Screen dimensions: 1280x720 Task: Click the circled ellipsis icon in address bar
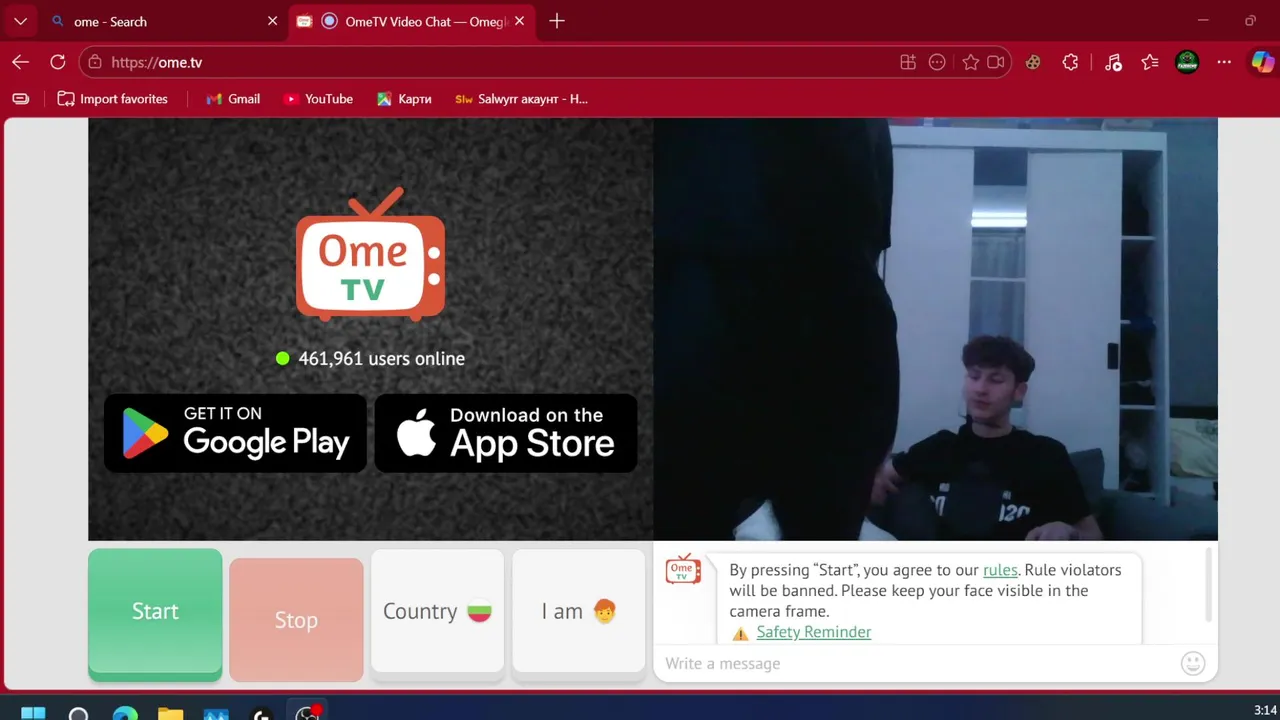(x=937, y=62)
